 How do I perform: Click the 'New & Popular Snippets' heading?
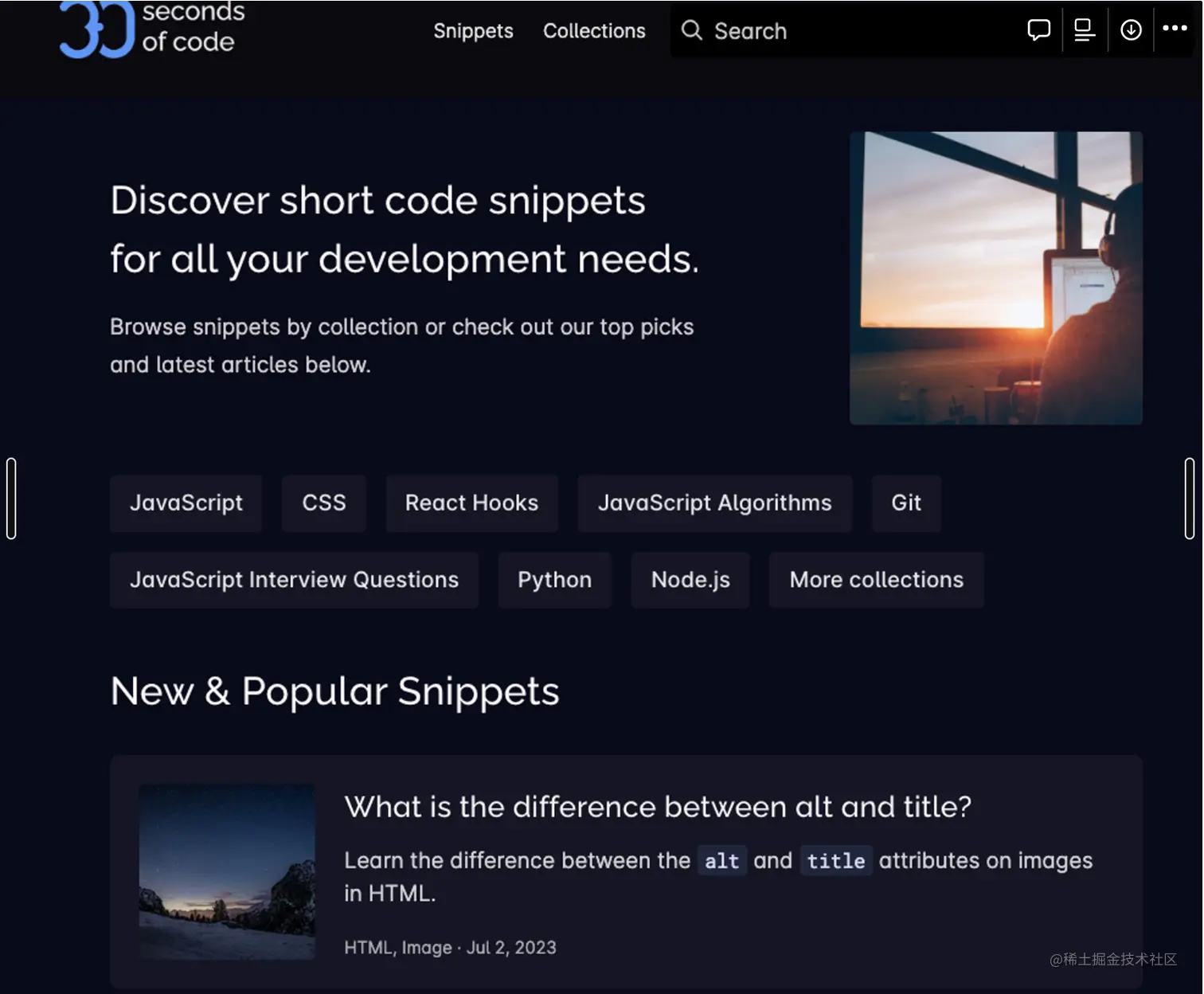tap(335, 691)
